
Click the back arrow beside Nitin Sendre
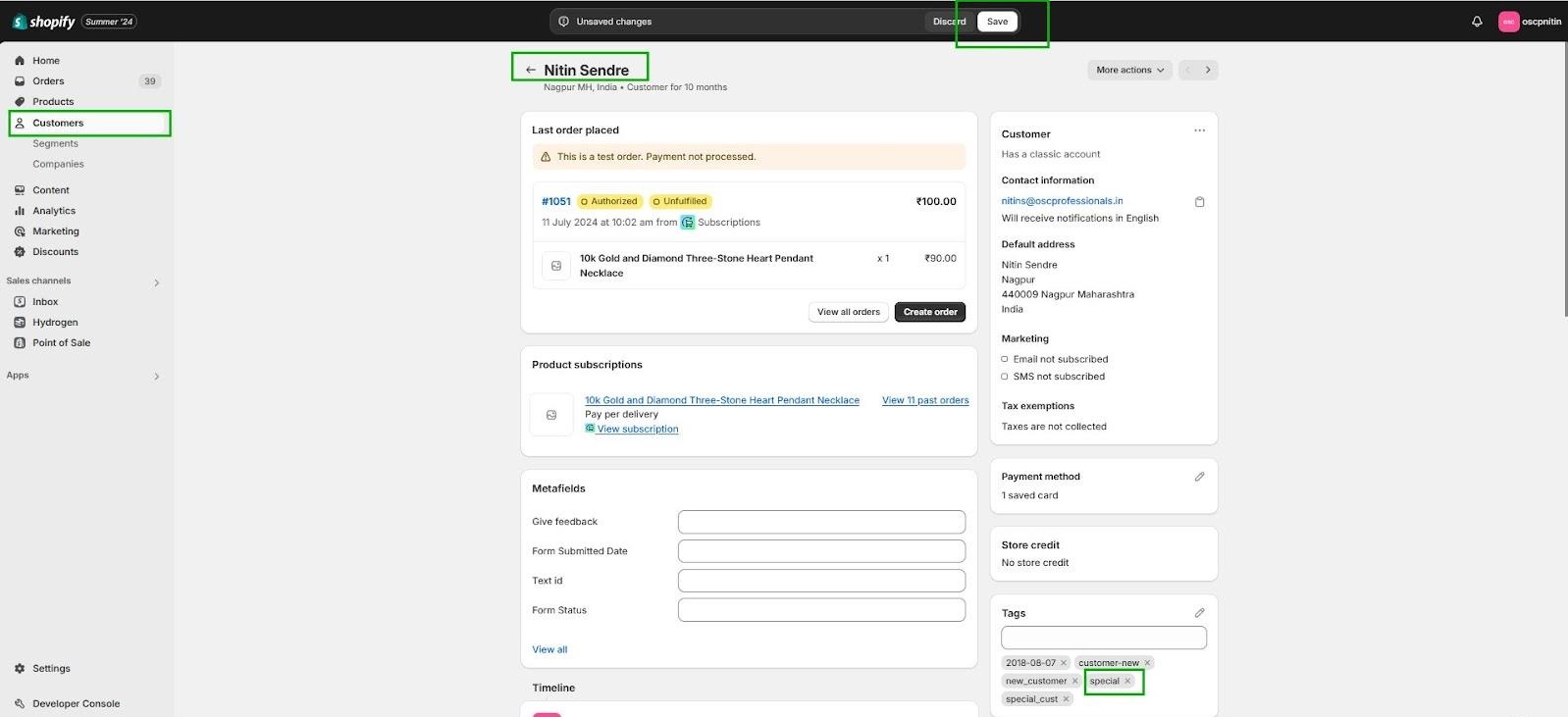click(x=530, y=70)
